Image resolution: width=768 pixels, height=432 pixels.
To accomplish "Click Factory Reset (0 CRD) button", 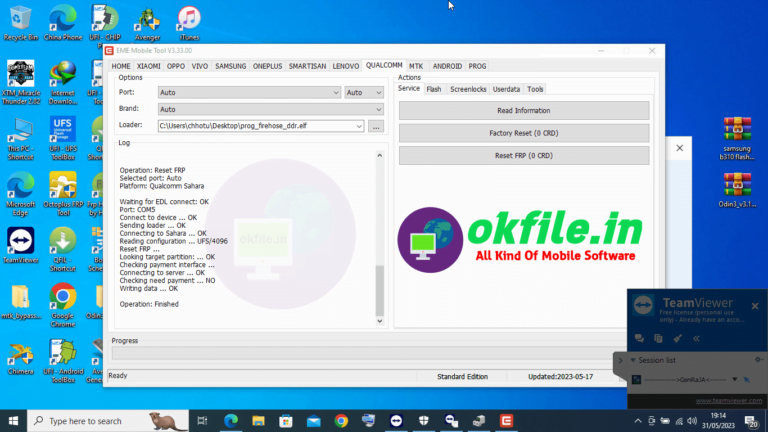I will point(524,133).
